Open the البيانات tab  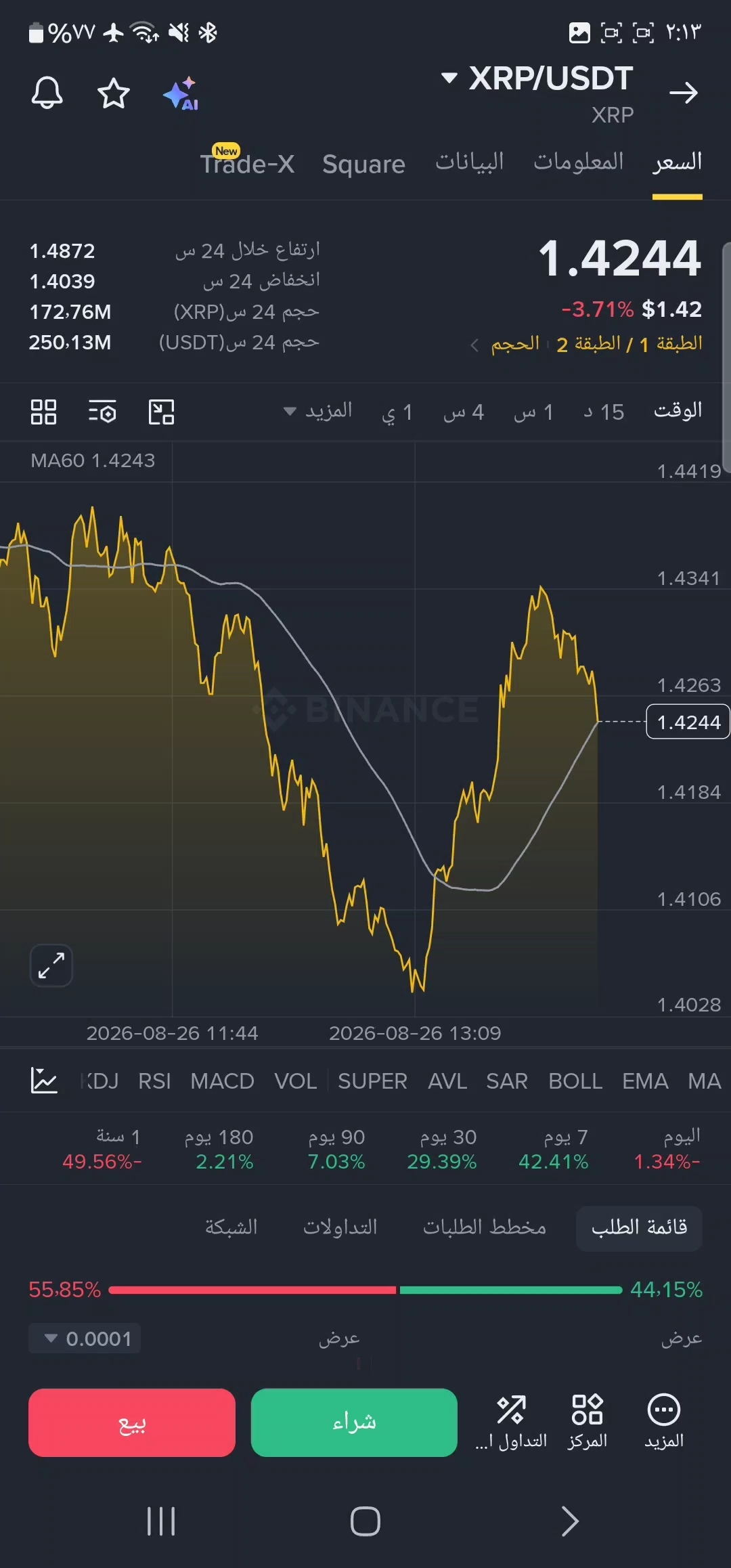pos(469,162)
